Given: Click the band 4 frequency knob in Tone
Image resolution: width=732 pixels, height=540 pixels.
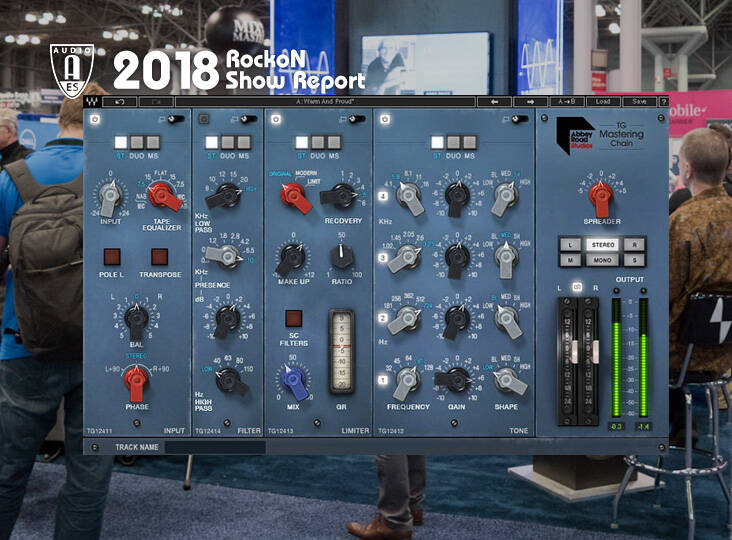Looking at the screenshot, I should pos(410,197).
